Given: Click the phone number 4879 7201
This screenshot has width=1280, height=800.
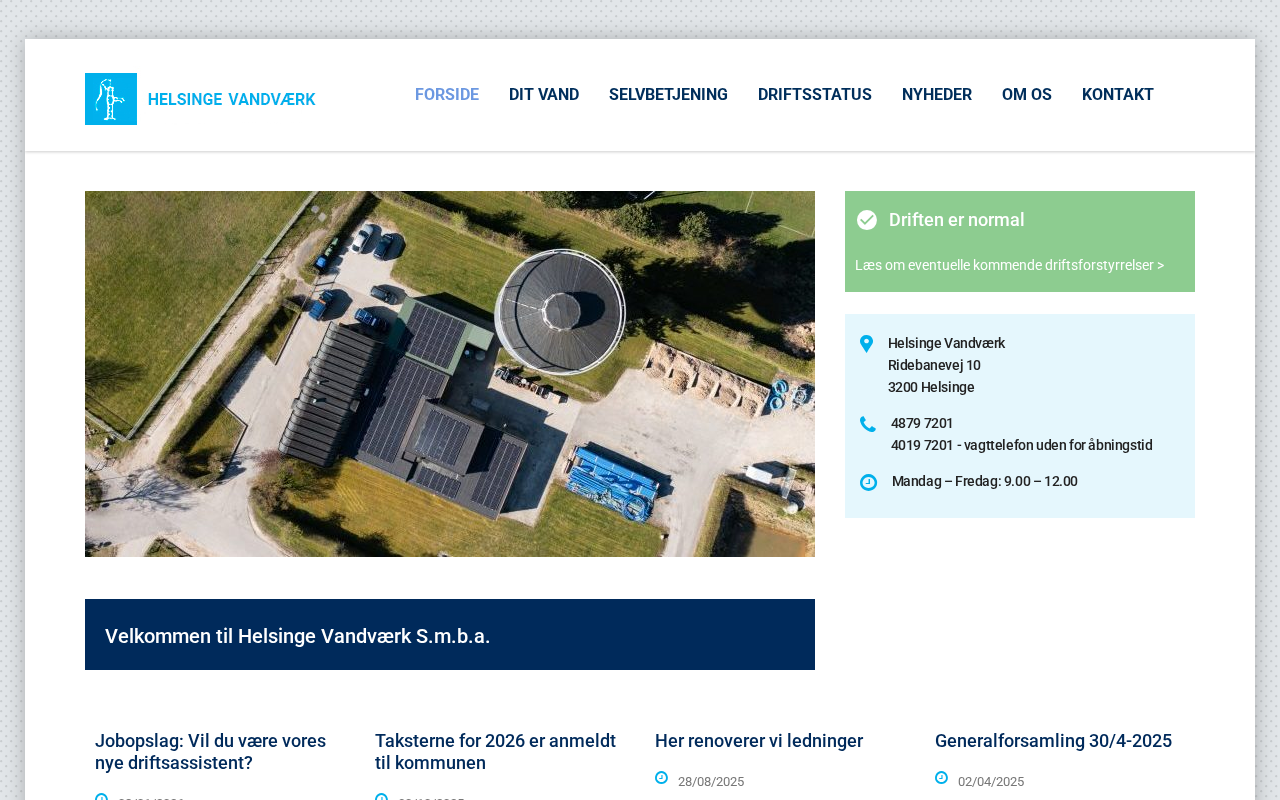Looking at the screenshot, I should pos(922,423).
